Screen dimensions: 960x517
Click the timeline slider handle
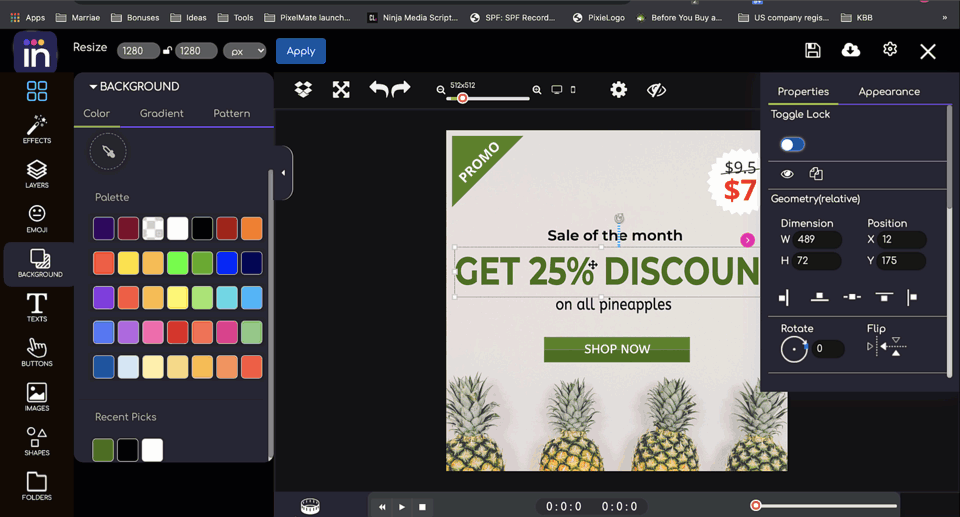(756, 505)
